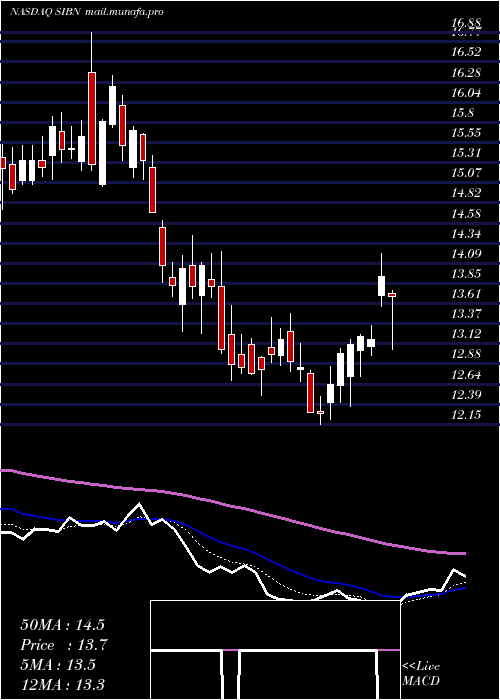Click the last small red candlestick near 13.61
This screenshot has width=500, height=700.
click(392, 295)
